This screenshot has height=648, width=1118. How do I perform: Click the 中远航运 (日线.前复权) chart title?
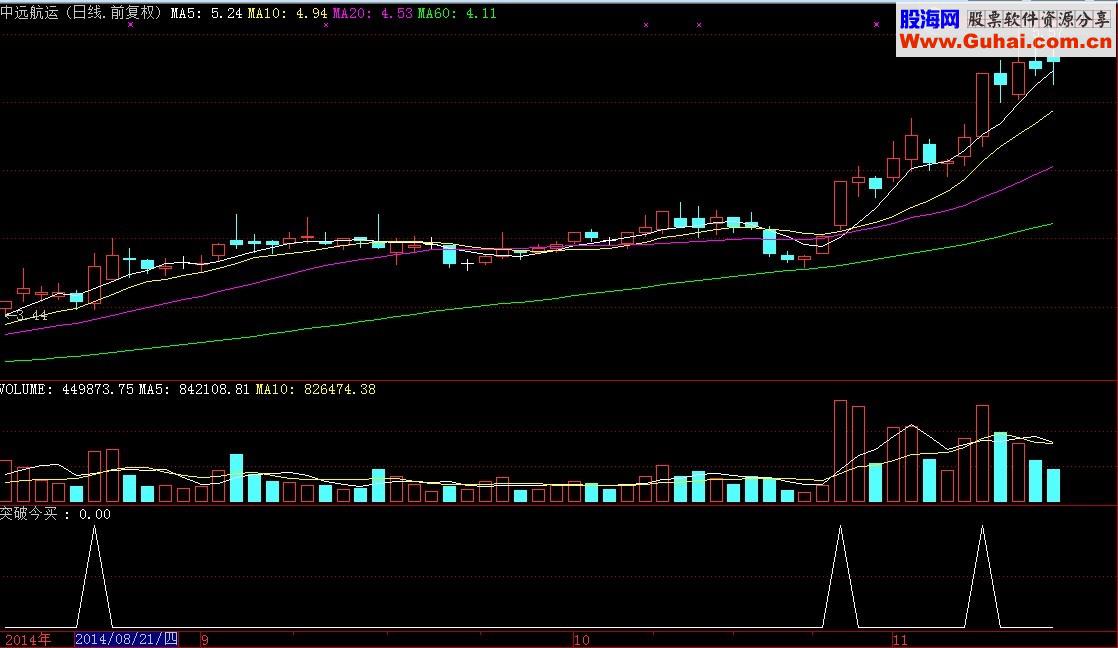(x=82, y=13)
